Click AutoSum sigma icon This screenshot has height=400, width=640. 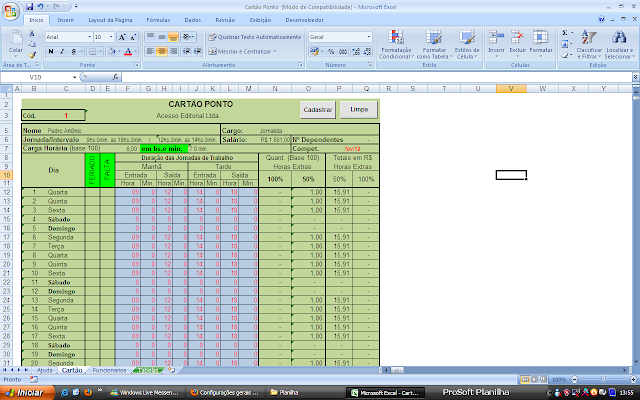point(564,33)
